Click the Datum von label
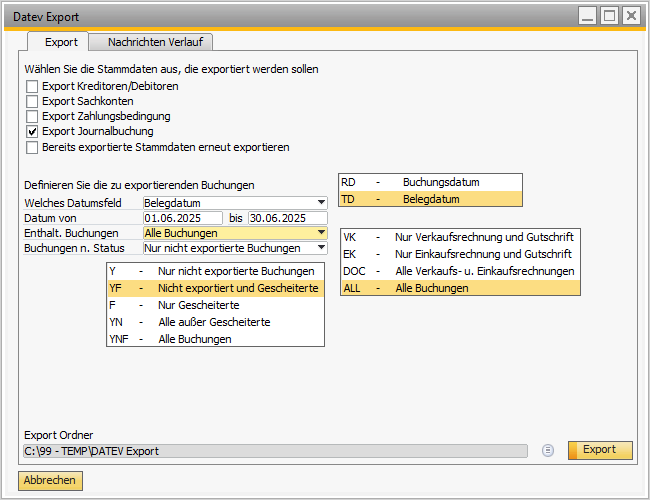The width and height of the screenshot is (650, 500). [x=50, y=218]
